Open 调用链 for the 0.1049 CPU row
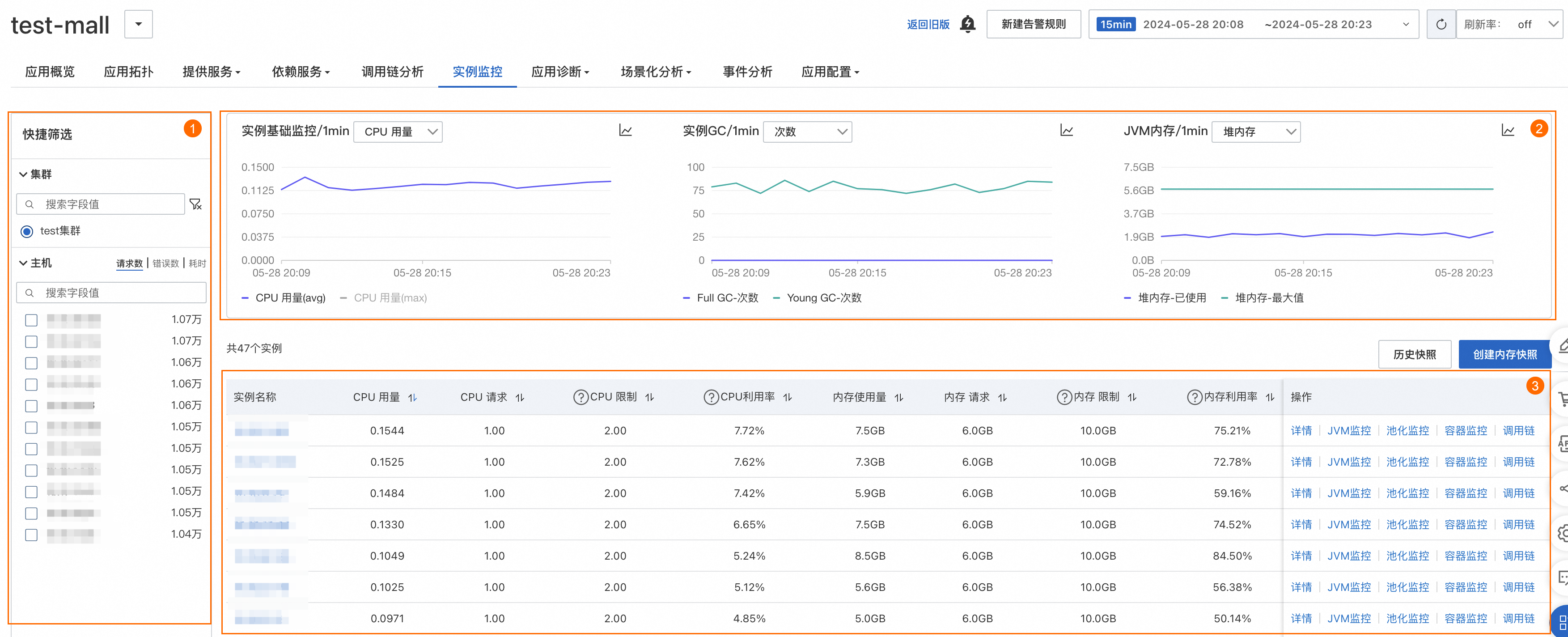Image resolution: width=1568 pixels, height=637 pixels. pyautogui.click(x=1518, y=556)
